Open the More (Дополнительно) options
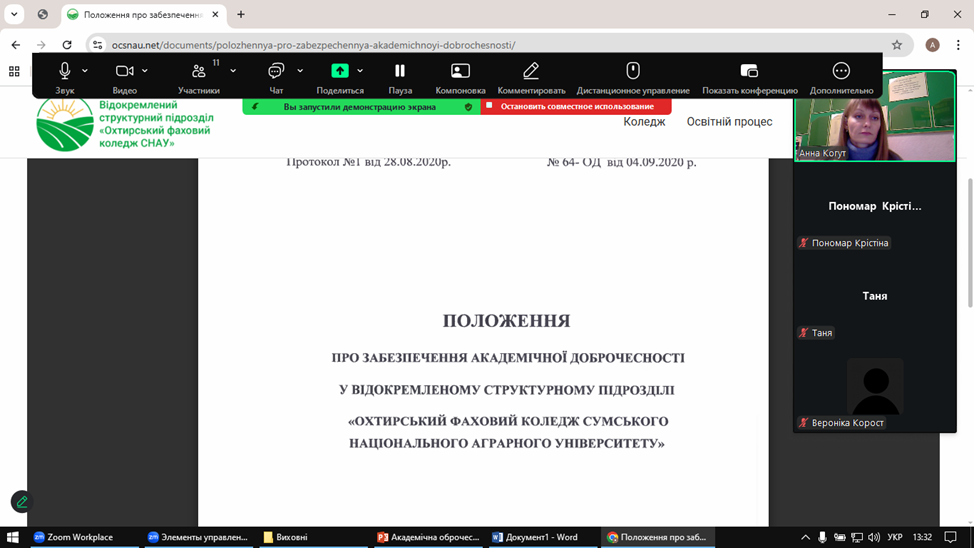 coord(841,76)
